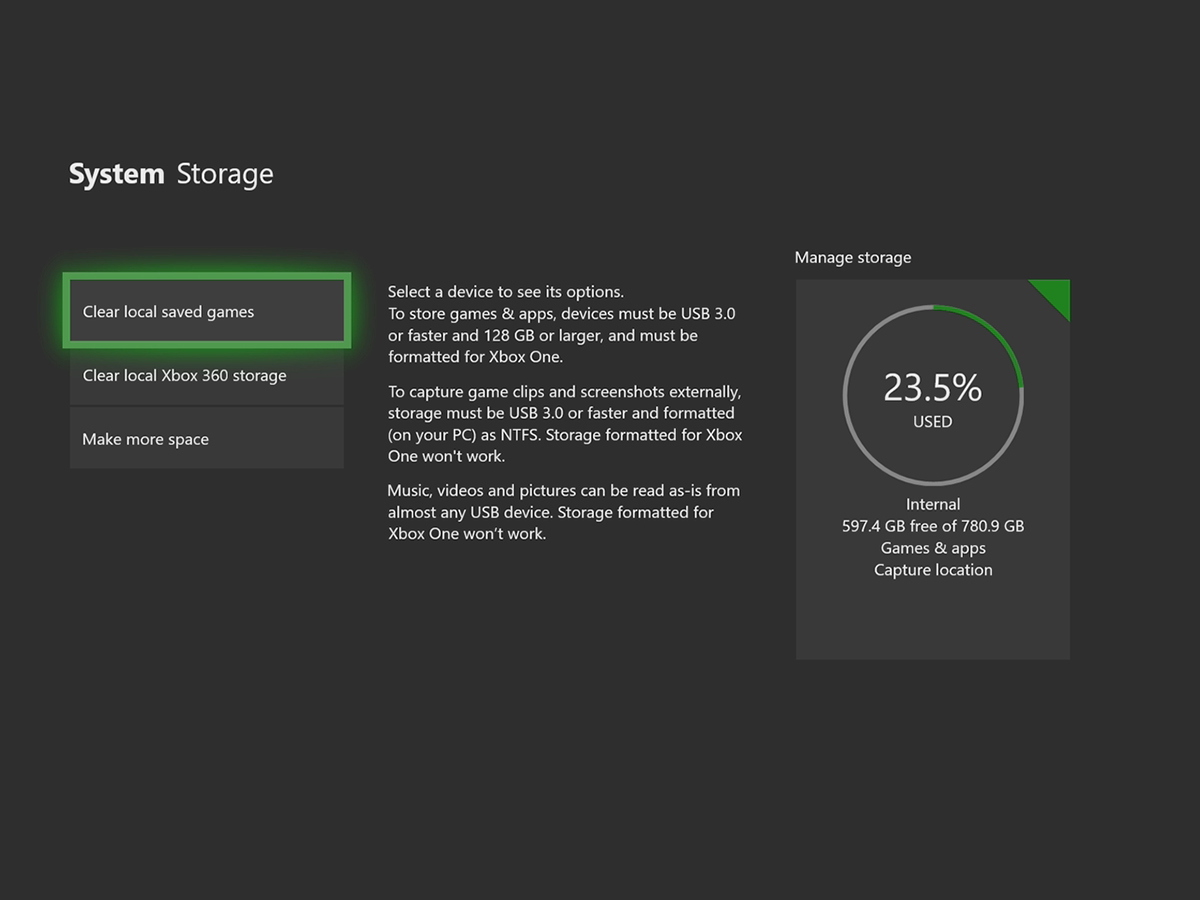The height and width of the screenshot is (900, 1200).
Task: Click the "formatted for Xbox One." line in first paragraph
Action: click(x=475, y=357)
